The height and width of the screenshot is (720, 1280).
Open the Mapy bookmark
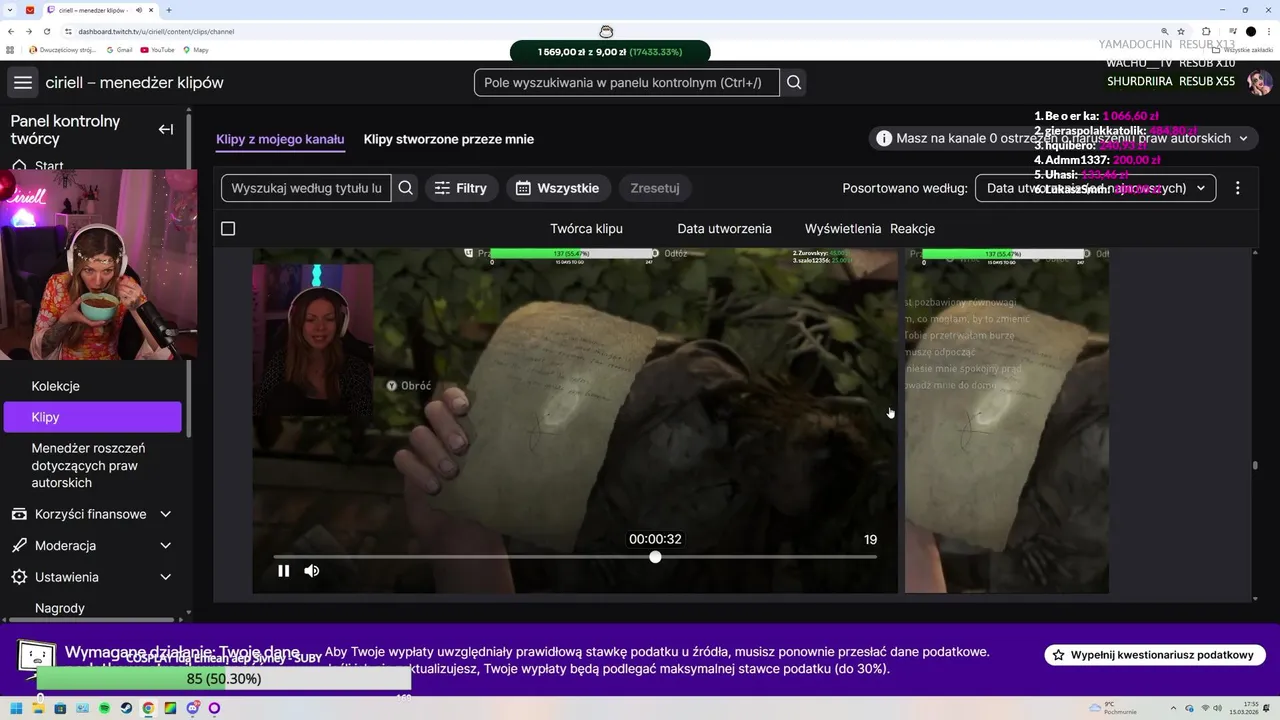click(x=195, y=49)
